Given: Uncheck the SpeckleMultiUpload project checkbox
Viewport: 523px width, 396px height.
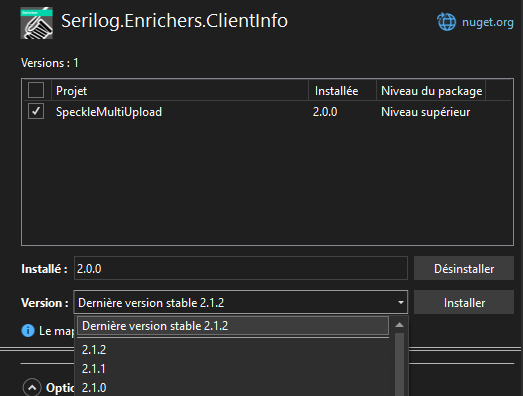Looking at the screenshot, I should 36,111.
